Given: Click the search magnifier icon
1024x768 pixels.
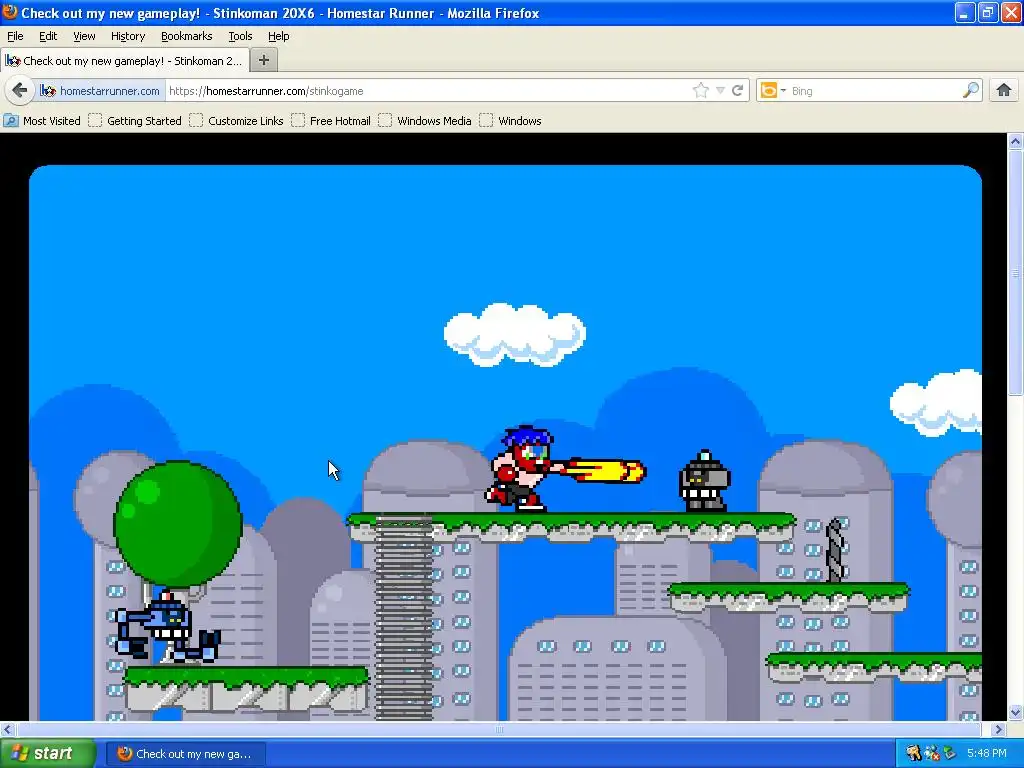Looking at the screenshot, I should [x=971, y=90].
